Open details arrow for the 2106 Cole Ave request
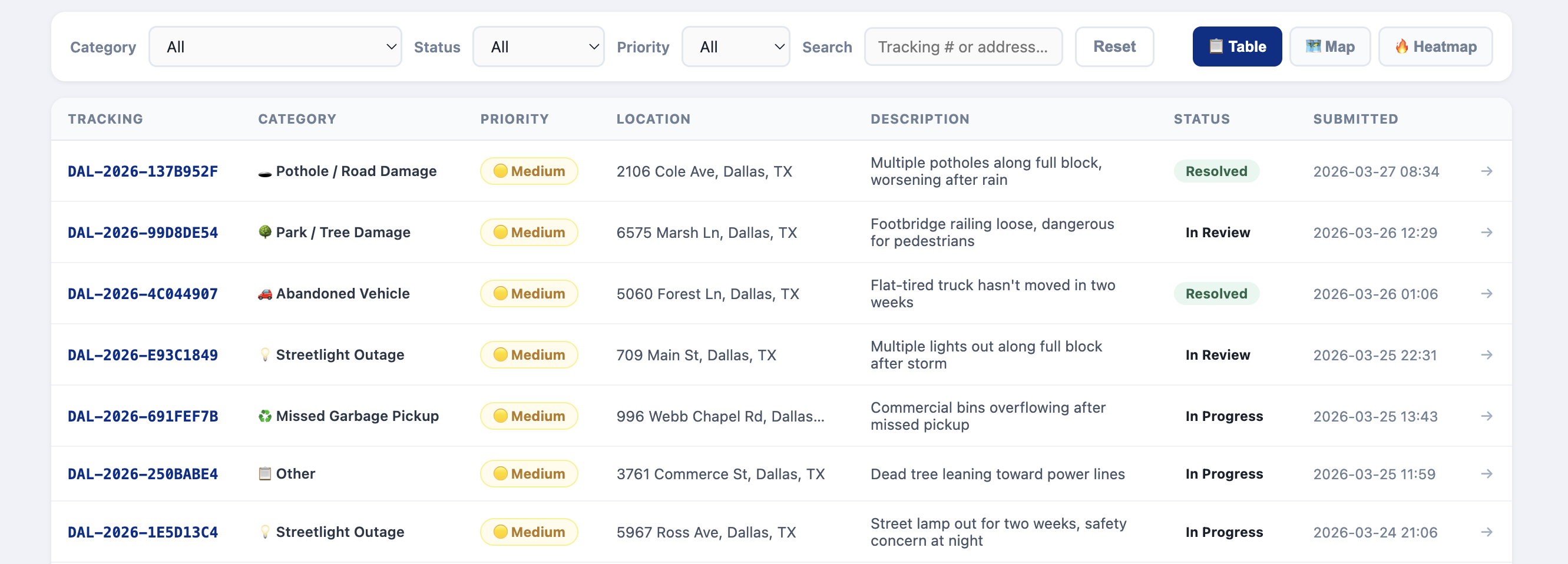The image size is (1568, 564). (1486, 171)
